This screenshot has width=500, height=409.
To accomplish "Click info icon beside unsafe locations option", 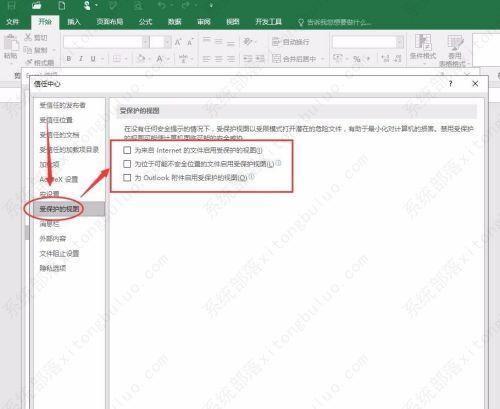I will click(278, 163).
